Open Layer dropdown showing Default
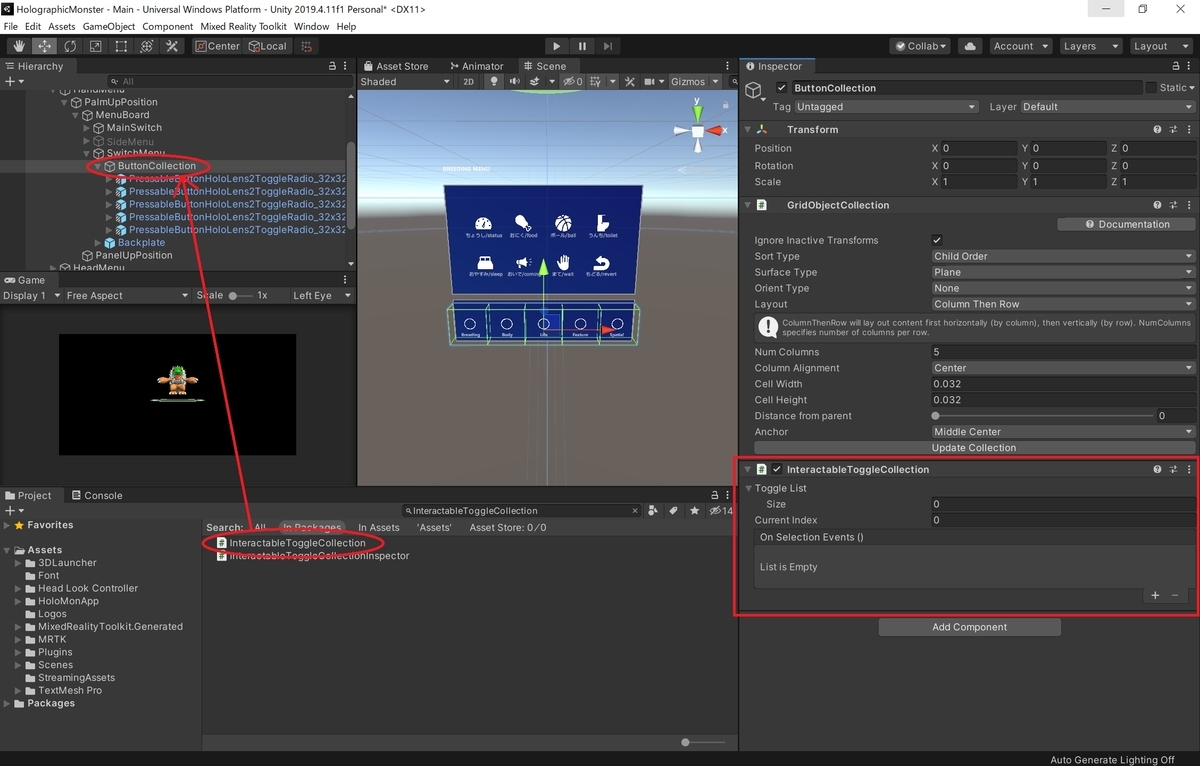 coord(1107,107)
